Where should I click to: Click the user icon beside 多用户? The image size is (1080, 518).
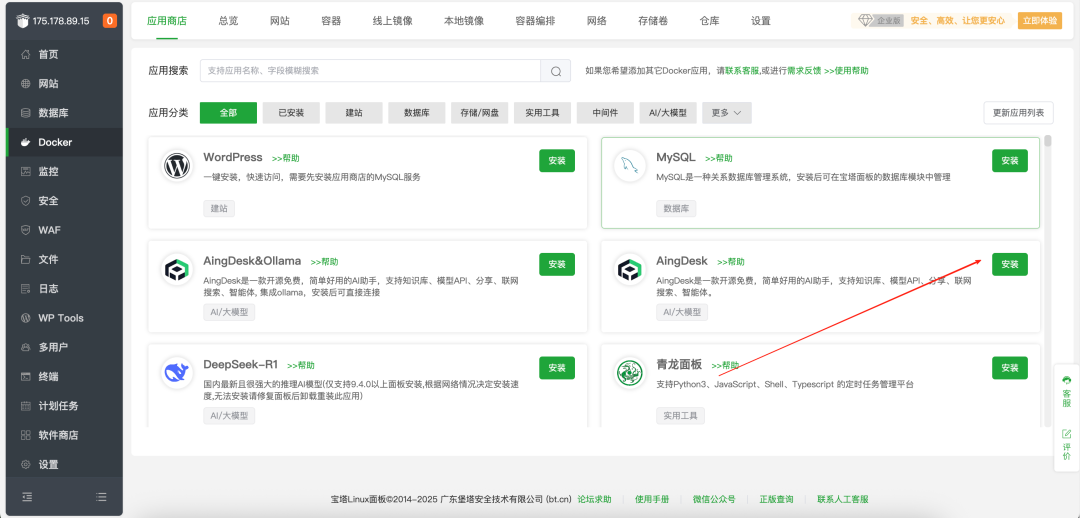click(x=25, y=347)
